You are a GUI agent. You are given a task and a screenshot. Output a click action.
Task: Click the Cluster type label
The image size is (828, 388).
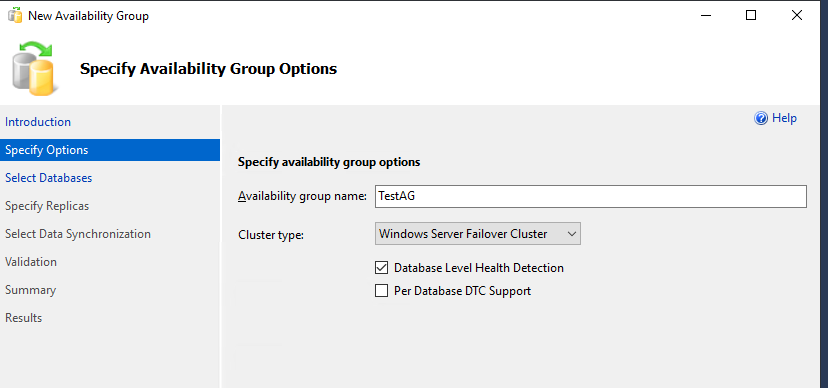[x=271, y=234]
